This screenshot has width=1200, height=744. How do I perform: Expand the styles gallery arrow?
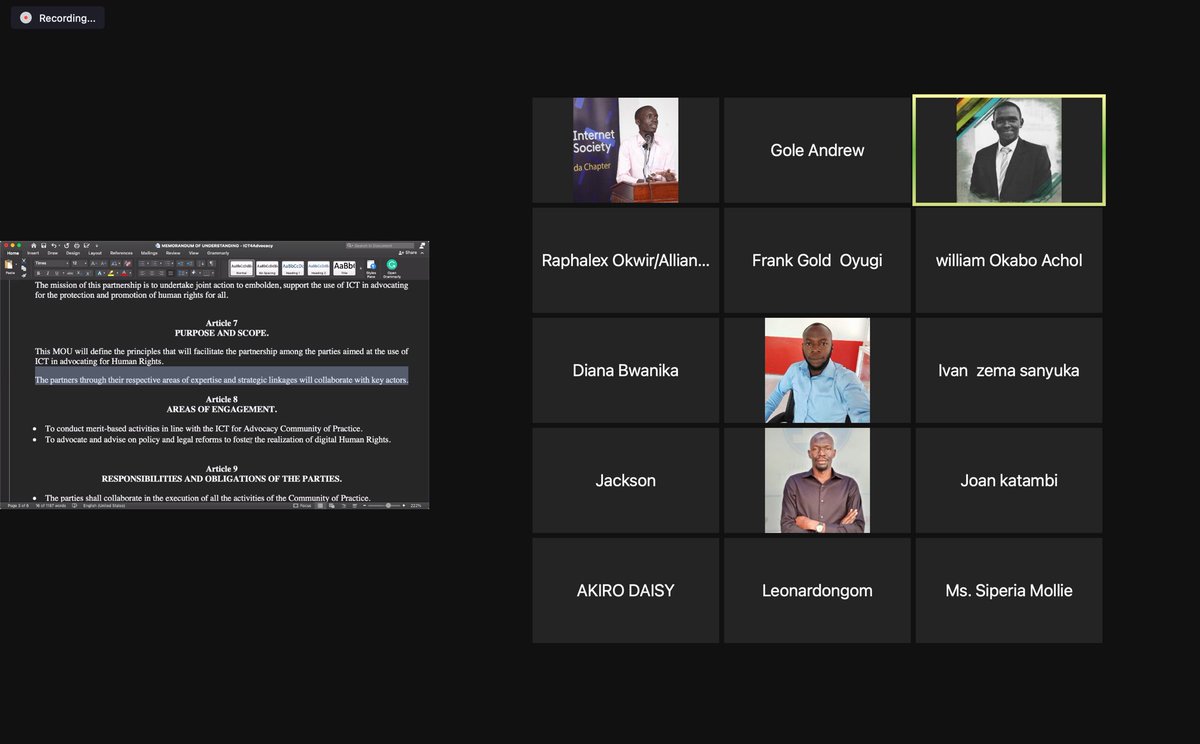[x=361, y=268]
